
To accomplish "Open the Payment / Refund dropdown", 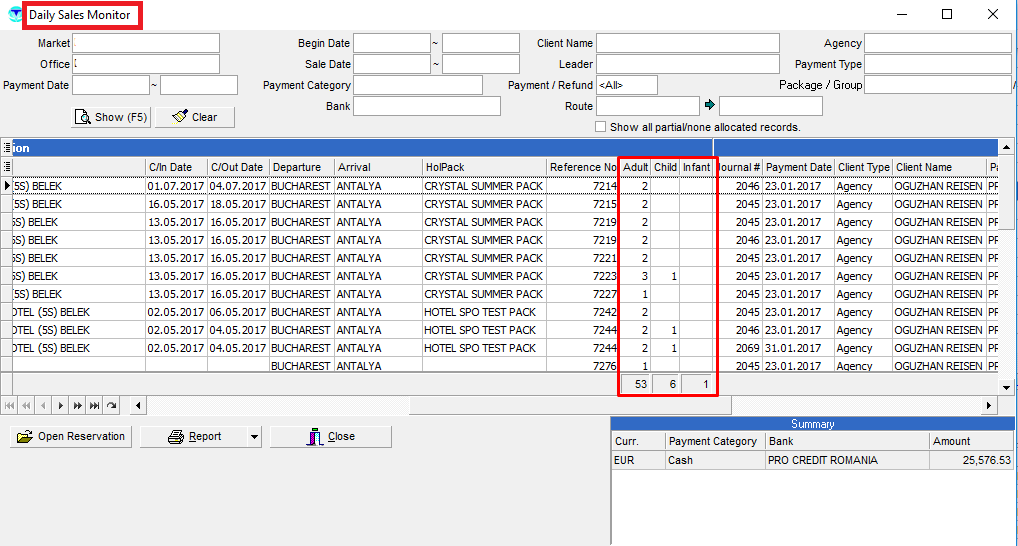I will click(626, 85).
